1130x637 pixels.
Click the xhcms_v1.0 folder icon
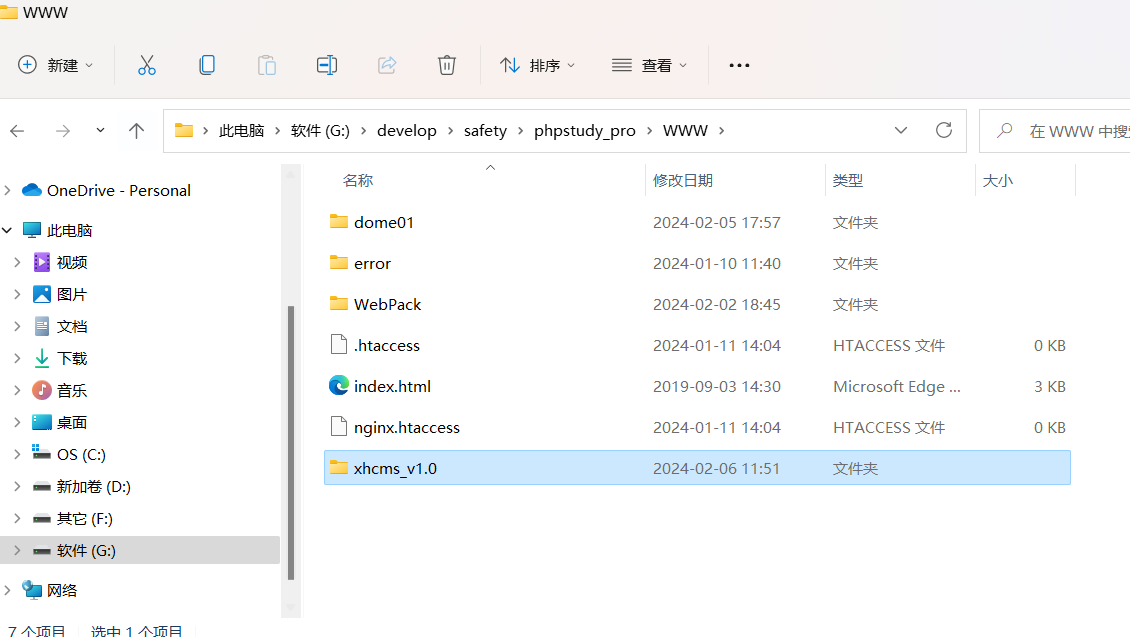339,468
